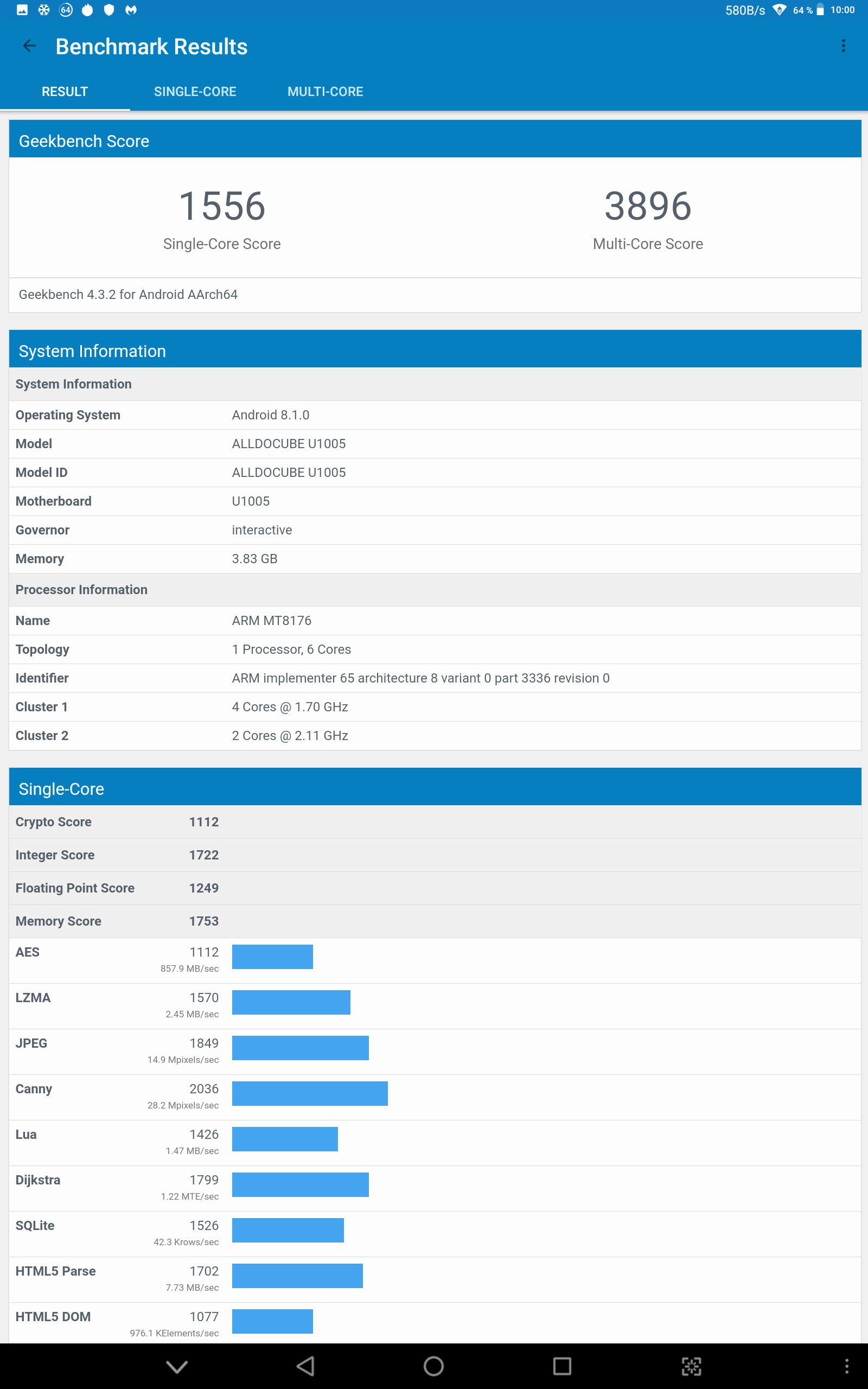This screenshot has height=1389, width=868.
Task: Switch to the MULTI-CORE tab
Action: (325, 92)
